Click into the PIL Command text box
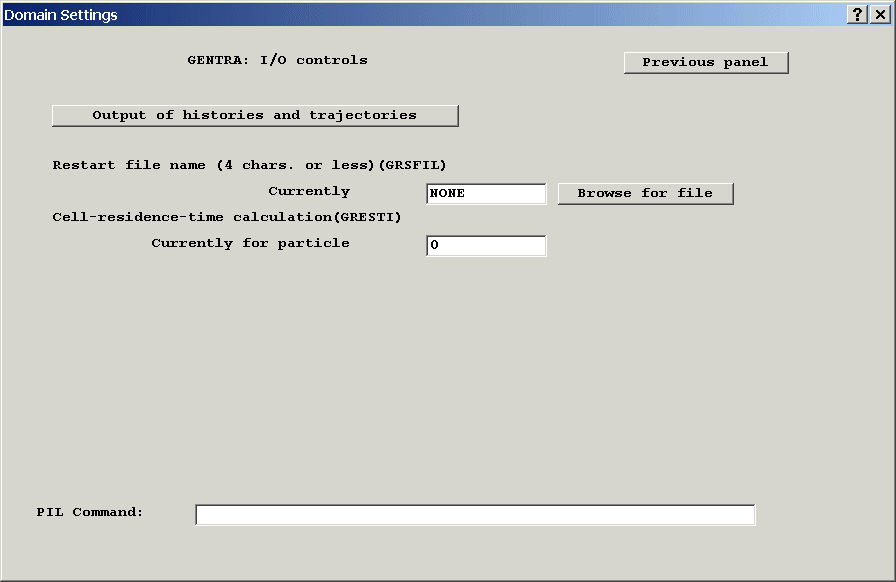Screen dimensions: 896x582 click(x=475, y=514)
